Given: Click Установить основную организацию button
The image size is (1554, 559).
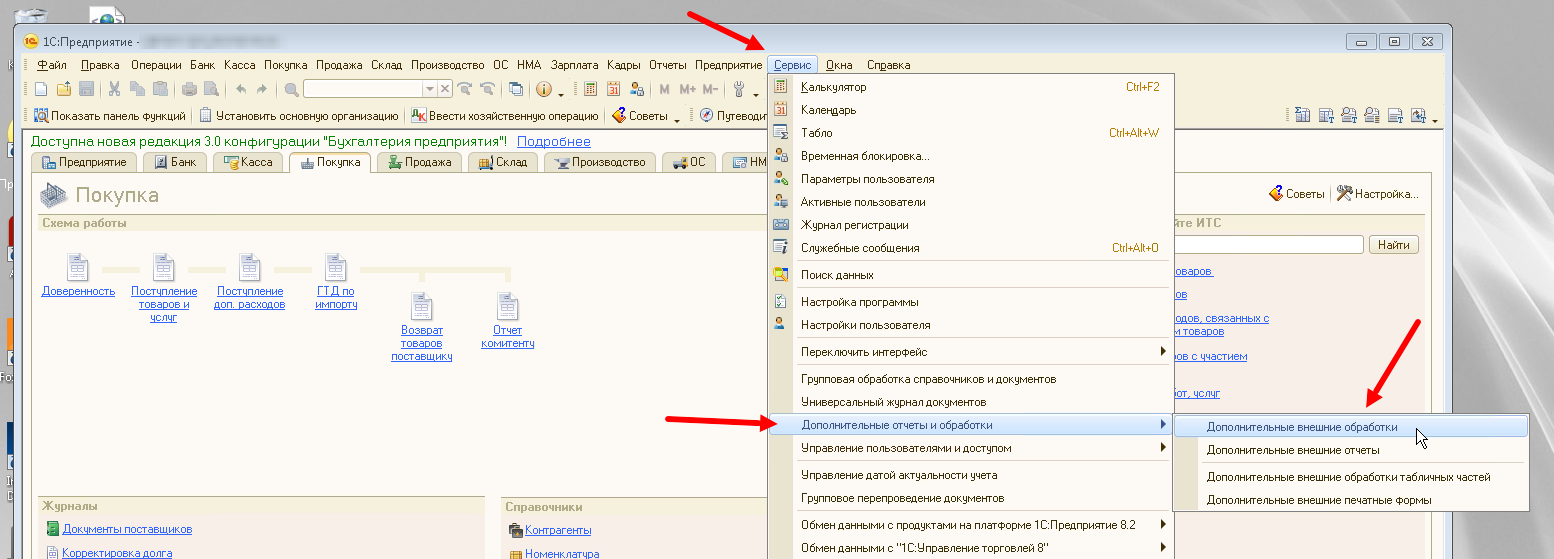Looking at the screenshot, I should coord(300,116).
